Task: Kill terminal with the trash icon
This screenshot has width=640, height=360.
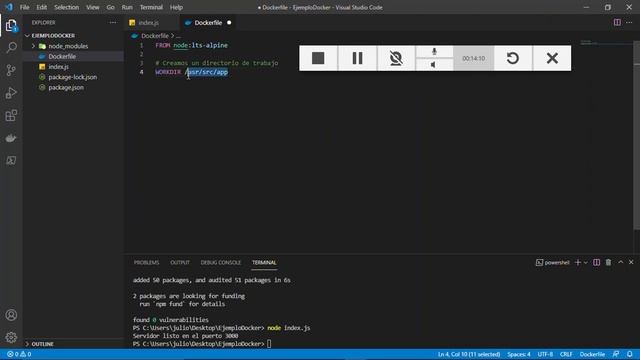Action: [608, 262]
